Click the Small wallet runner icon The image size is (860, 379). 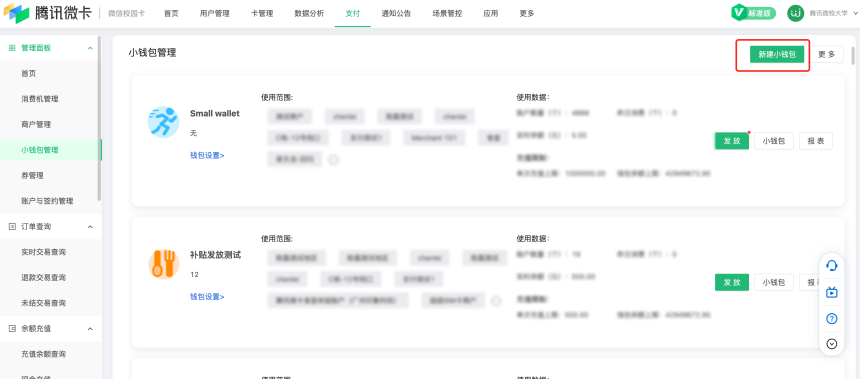coord(163,122)
